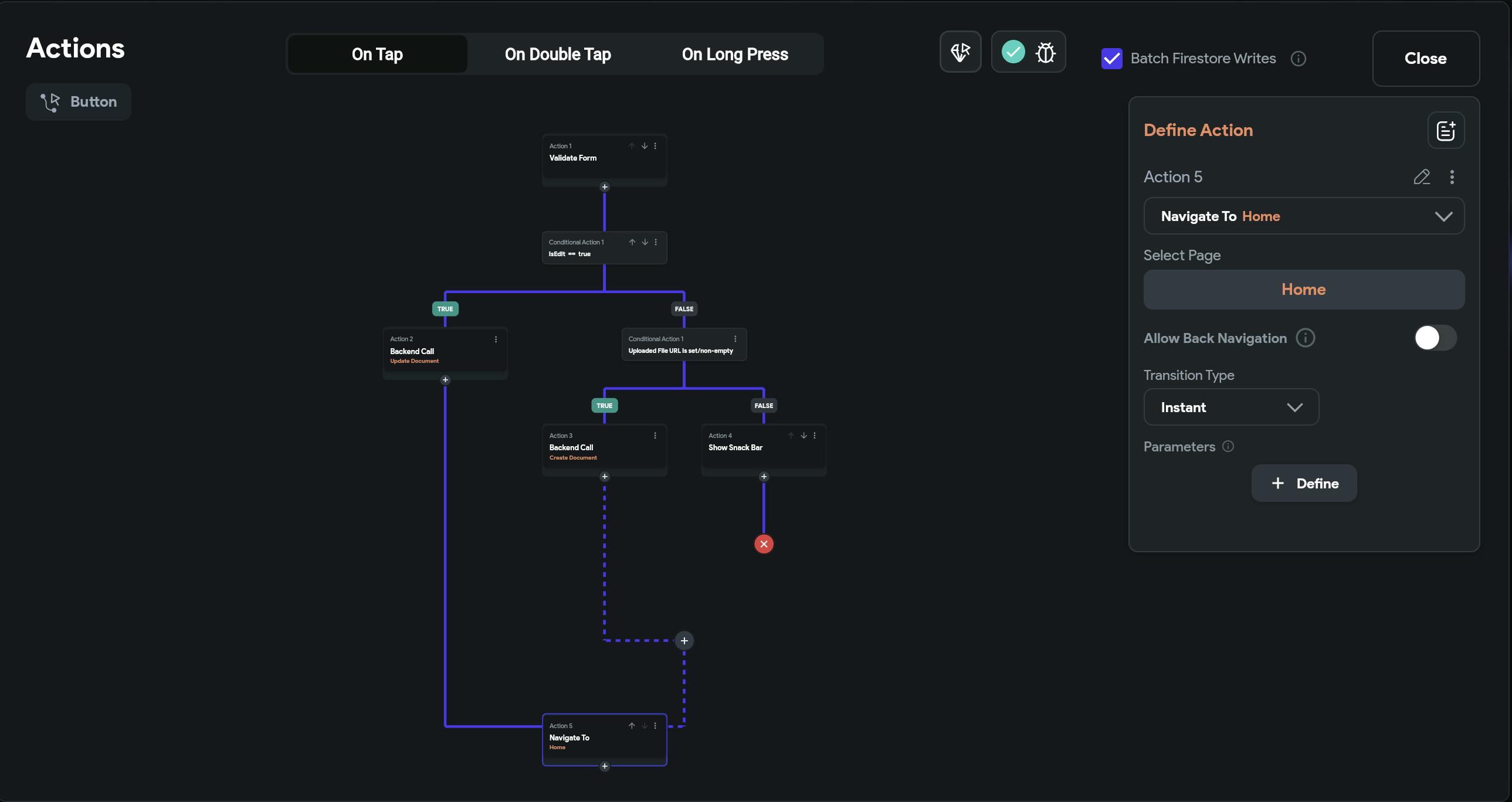Click the move-down arrow on the Validate Form node
The height and width of the screenshot is (802, 1512).
pos(644,146)
